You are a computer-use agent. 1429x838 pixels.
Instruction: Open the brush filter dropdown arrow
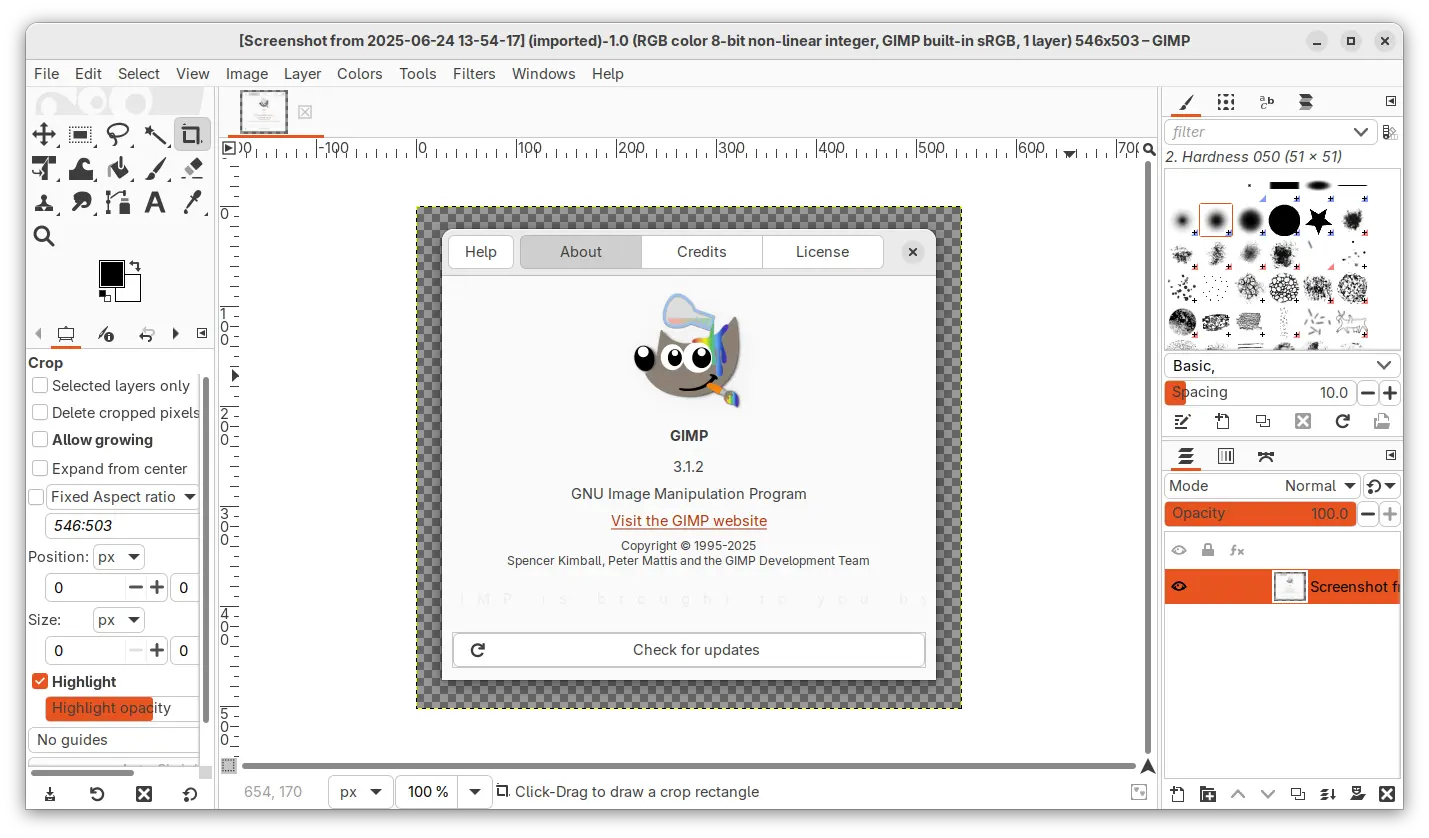point(1360,132)
